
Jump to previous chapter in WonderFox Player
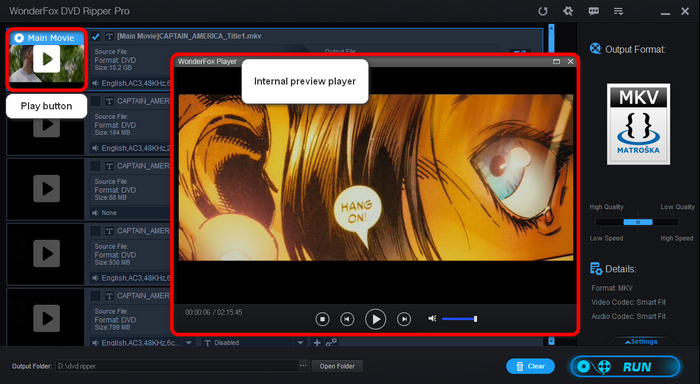pos(347,319)
